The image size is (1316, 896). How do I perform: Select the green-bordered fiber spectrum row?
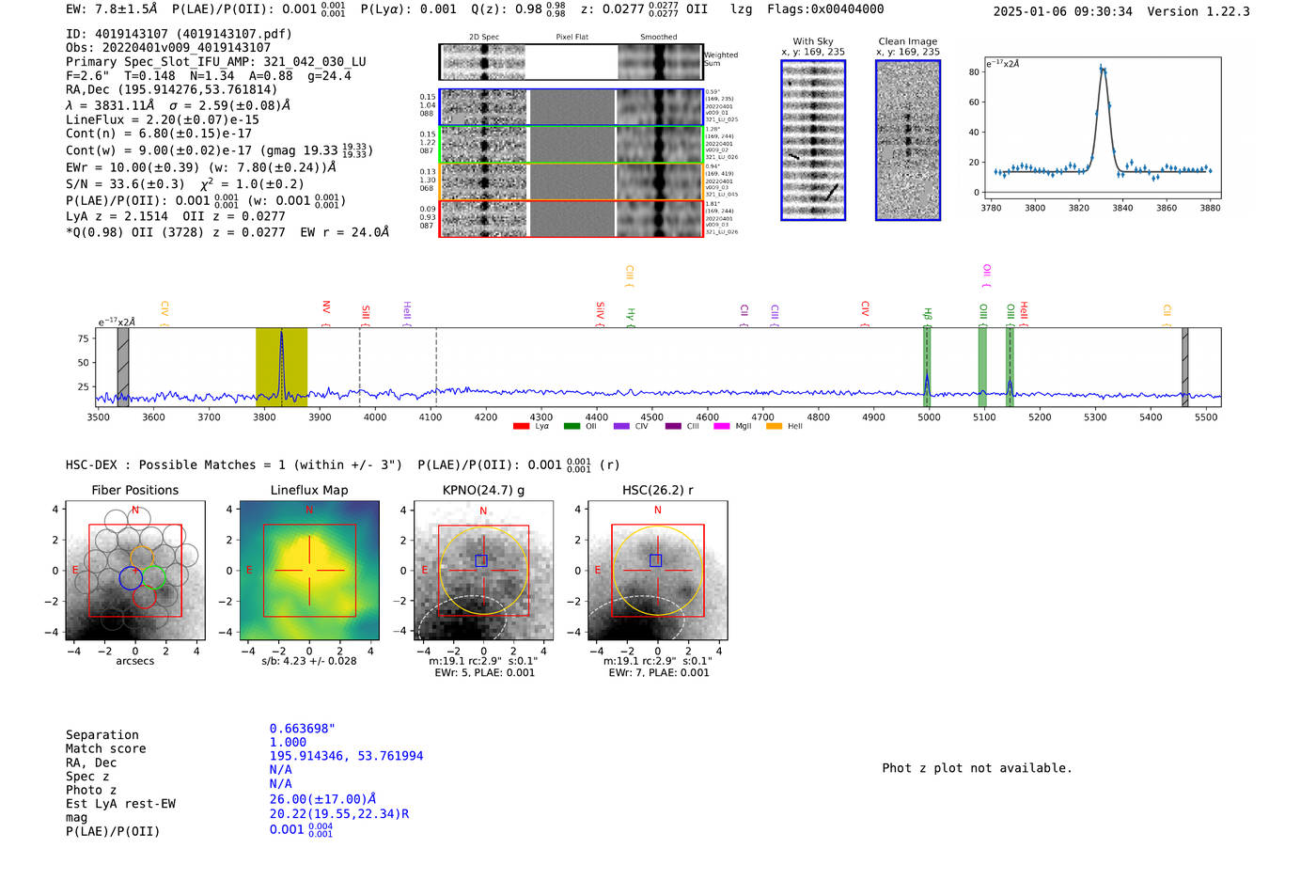(571, 145)
